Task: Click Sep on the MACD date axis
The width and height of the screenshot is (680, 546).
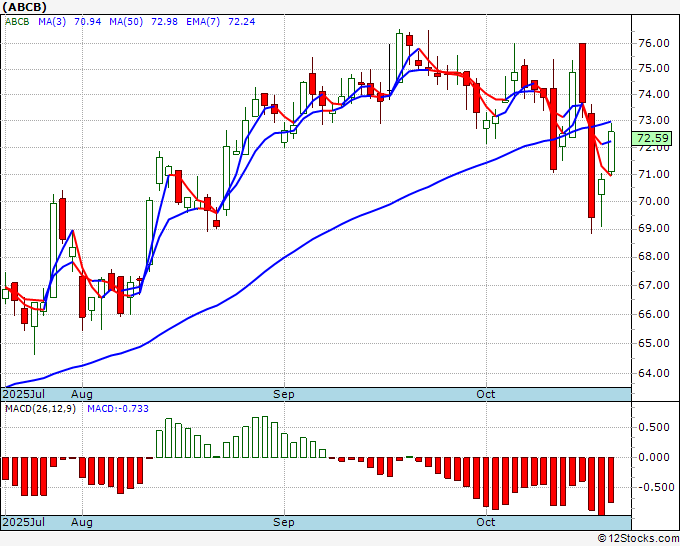Action: click(284, 522)
